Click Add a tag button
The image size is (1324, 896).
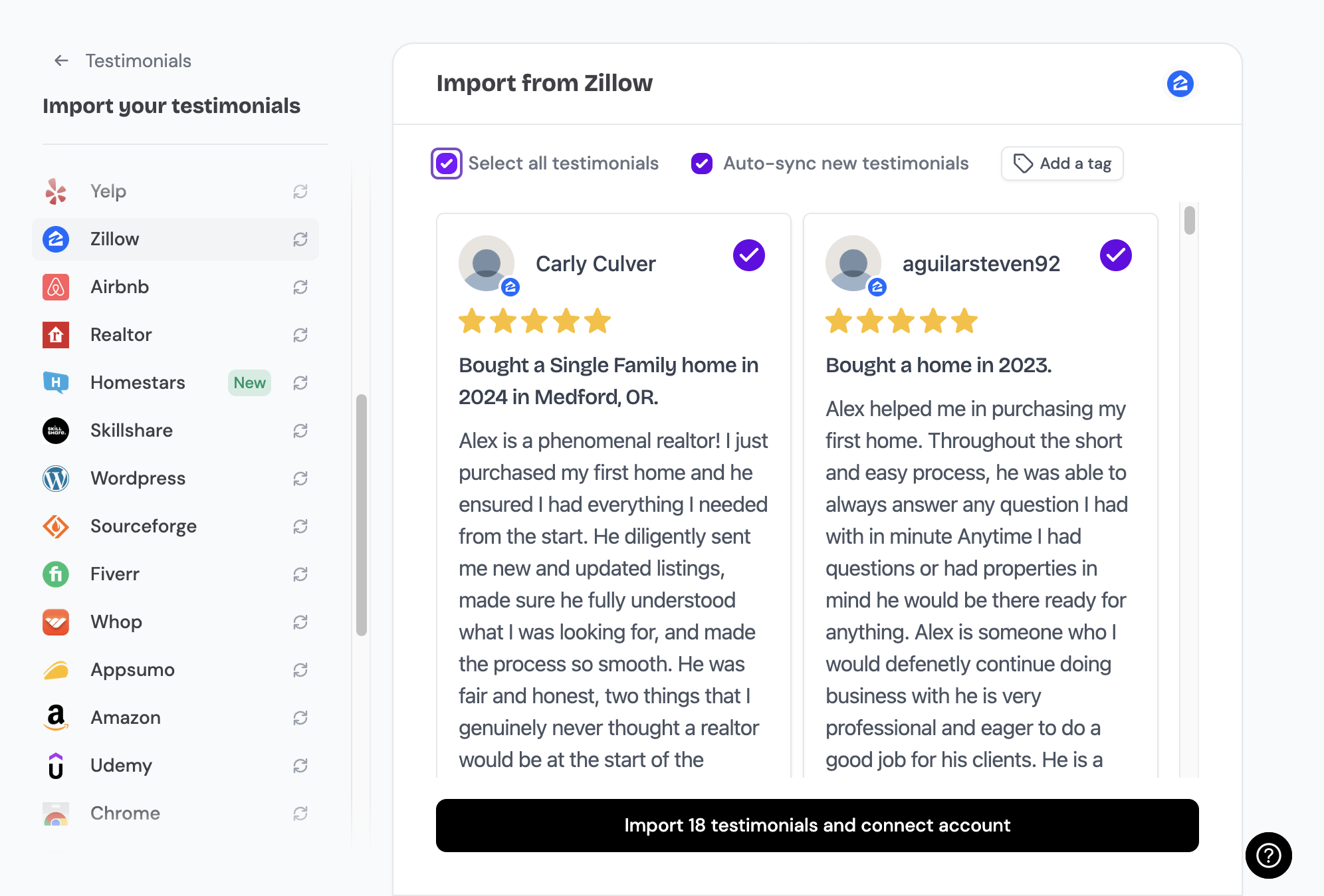pyautogui.click(x=1062, y=164)
